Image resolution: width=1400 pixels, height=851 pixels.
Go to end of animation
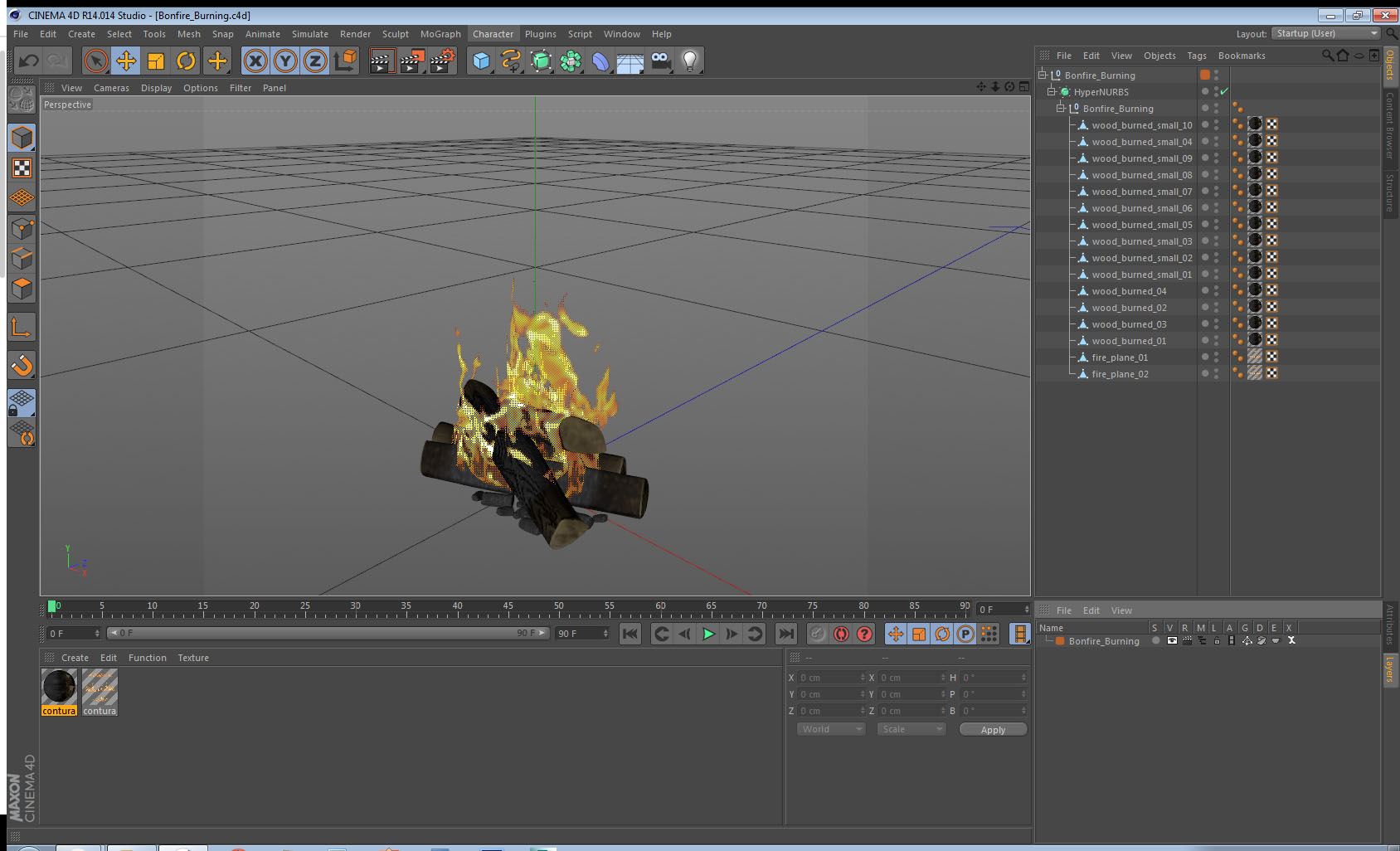pos(785,634)
